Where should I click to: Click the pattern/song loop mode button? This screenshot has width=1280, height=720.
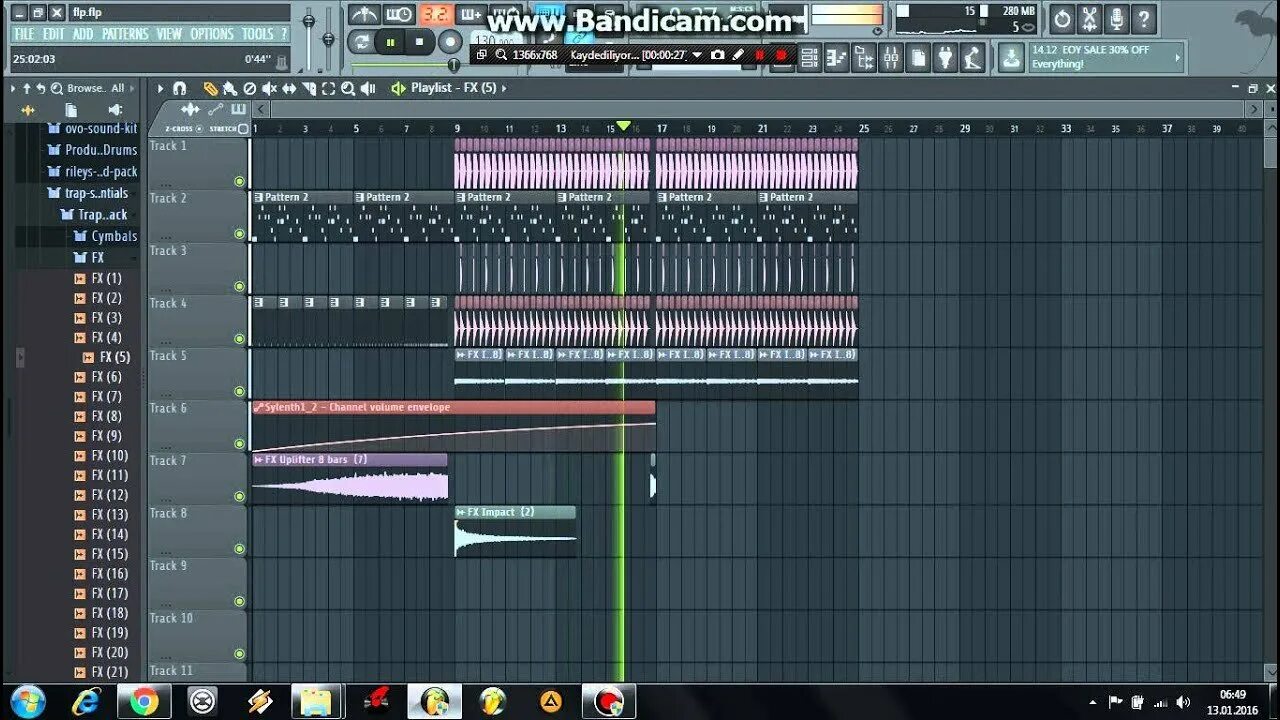(x=361, y=42)
